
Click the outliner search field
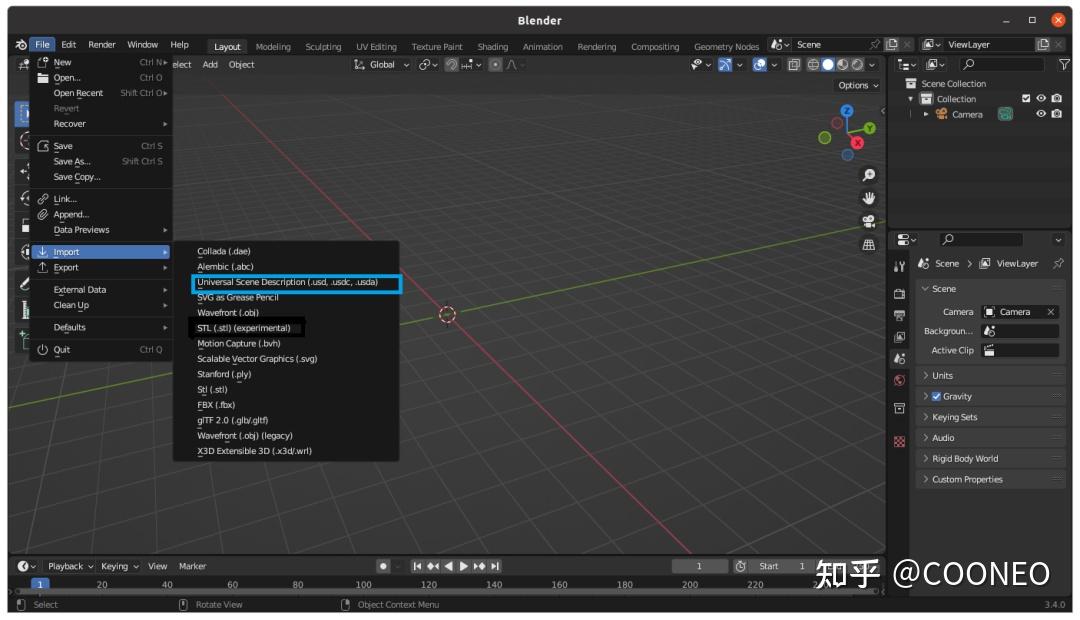click(x=1003, y=64)
